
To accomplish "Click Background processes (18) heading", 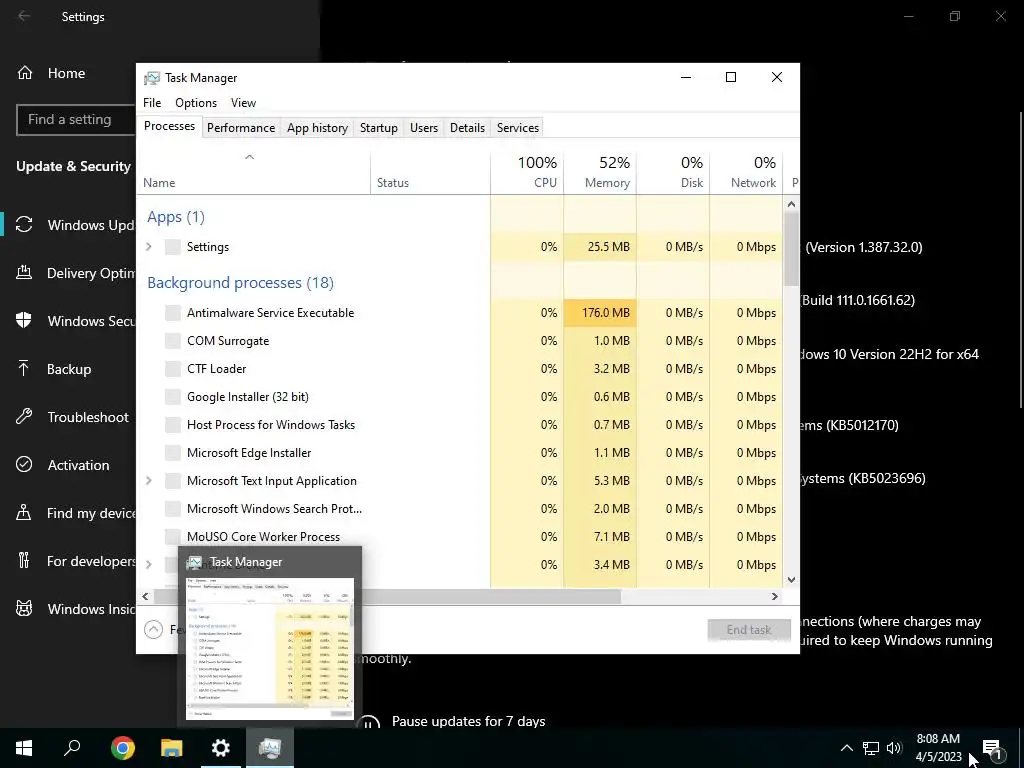I will pyautogui.click(x=240, y=283).
